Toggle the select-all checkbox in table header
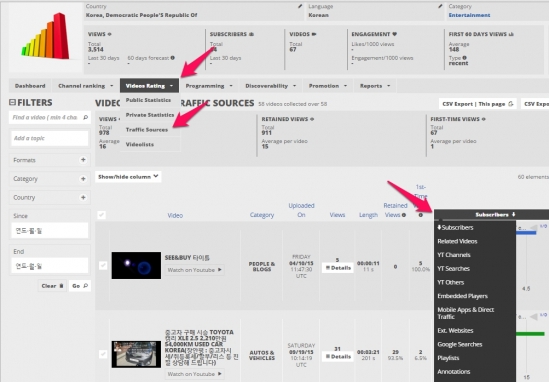This screenshot has height=382, width=549. point(102,215)
